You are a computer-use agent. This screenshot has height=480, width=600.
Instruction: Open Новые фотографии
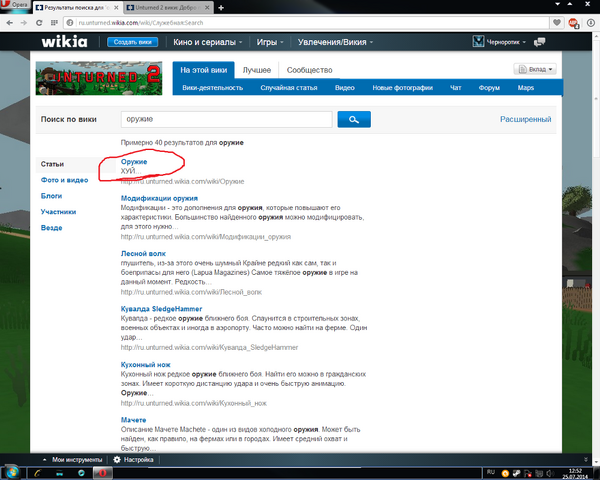click(403, 88)
